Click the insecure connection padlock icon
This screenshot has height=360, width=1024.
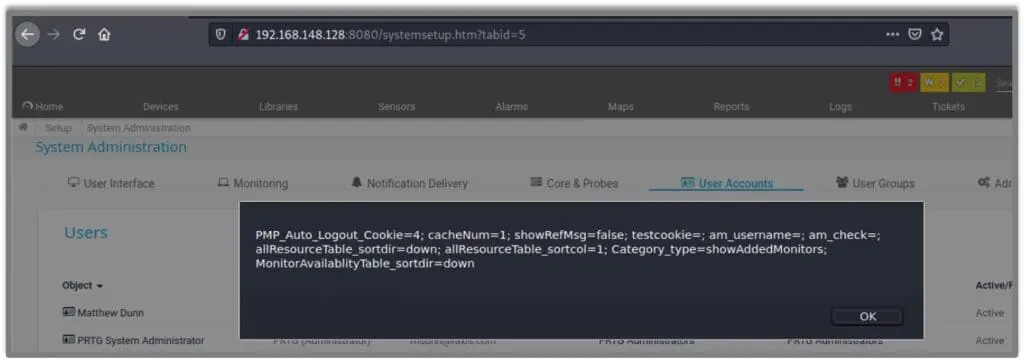tap(243, 35)
